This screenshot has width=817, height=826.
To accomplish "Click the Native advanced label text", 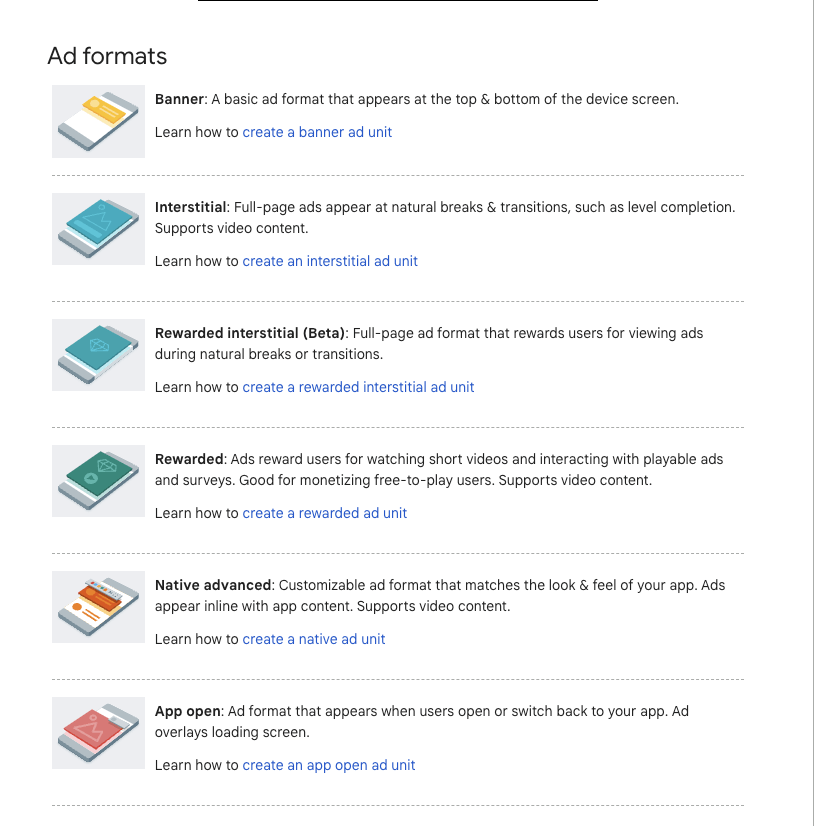I will (x=213, y=585).
